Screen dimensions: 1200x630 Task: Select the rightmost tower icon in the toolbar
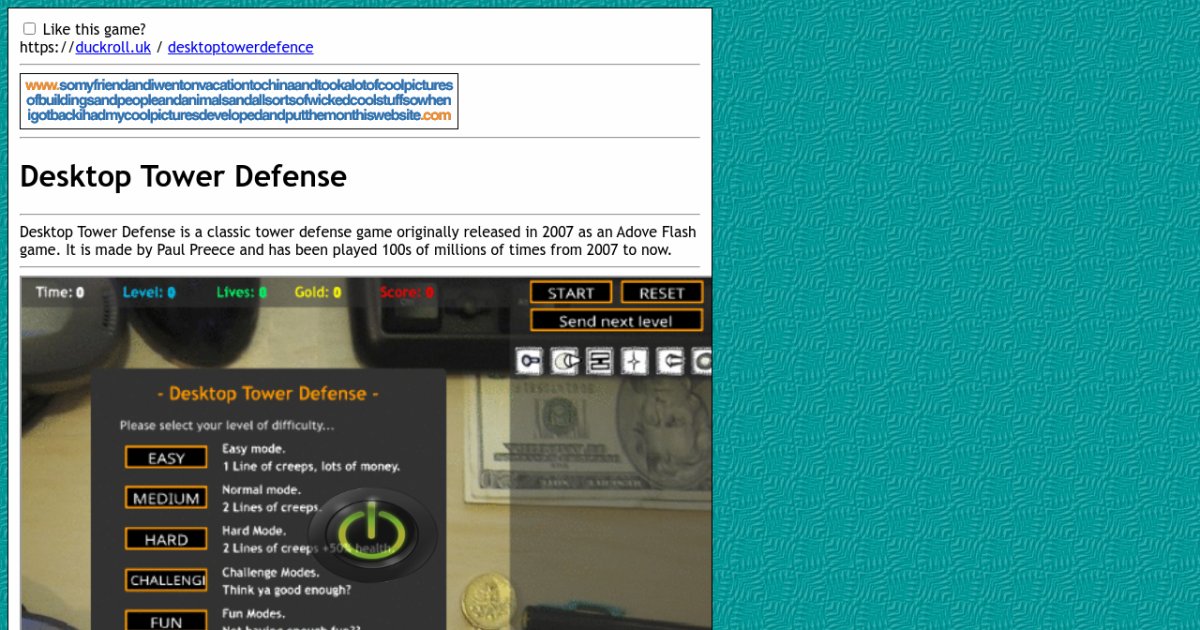703,361
